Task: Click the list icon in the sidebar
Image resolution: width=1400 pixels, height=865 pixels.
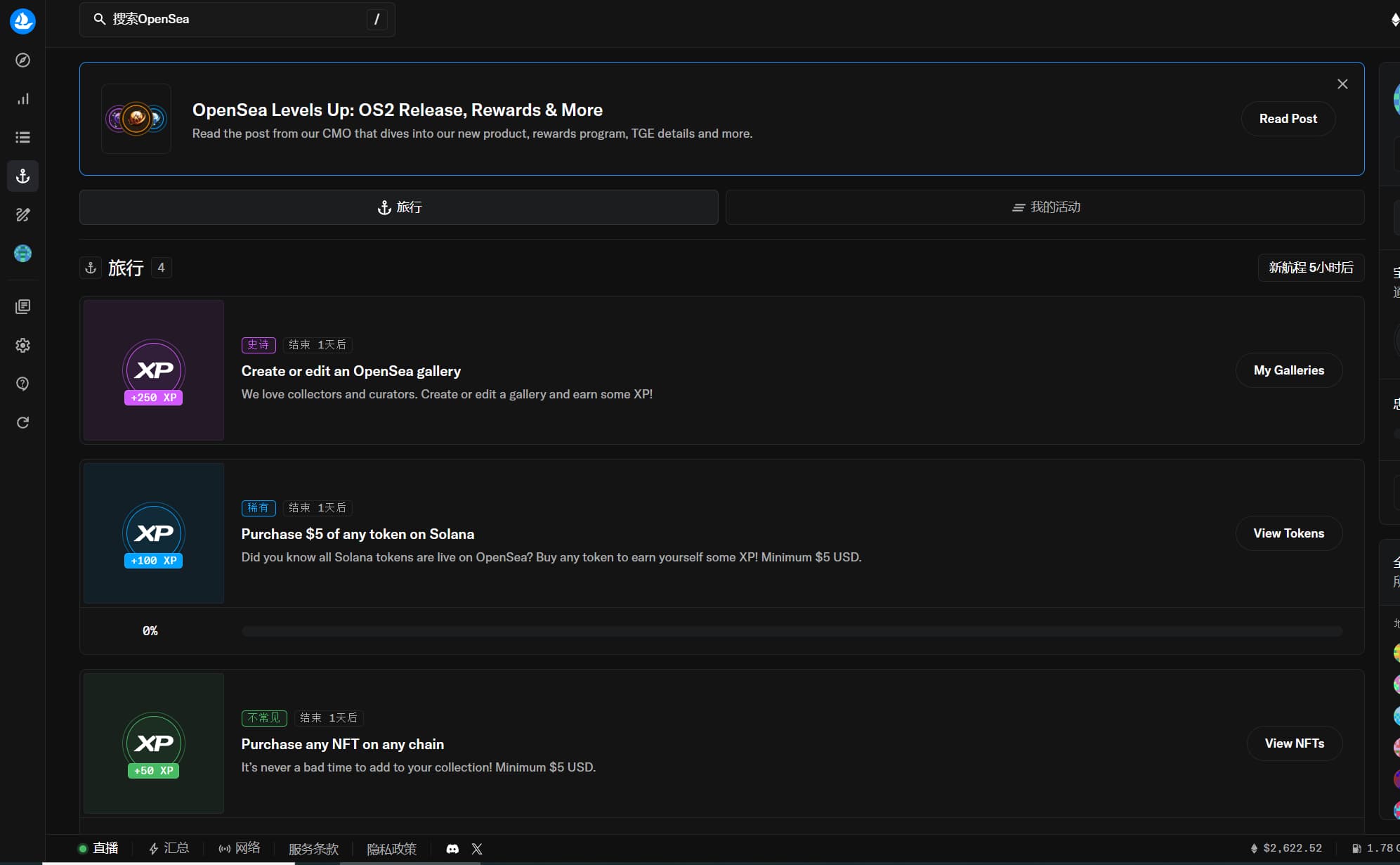Action: (22, 138)
